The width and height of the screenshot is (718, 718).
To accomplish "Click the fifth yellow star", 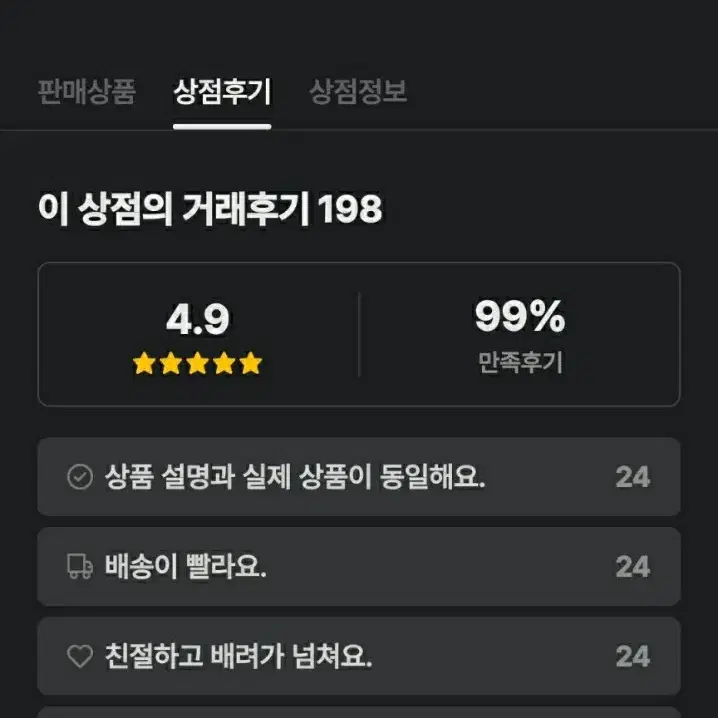I will point(251,364).
